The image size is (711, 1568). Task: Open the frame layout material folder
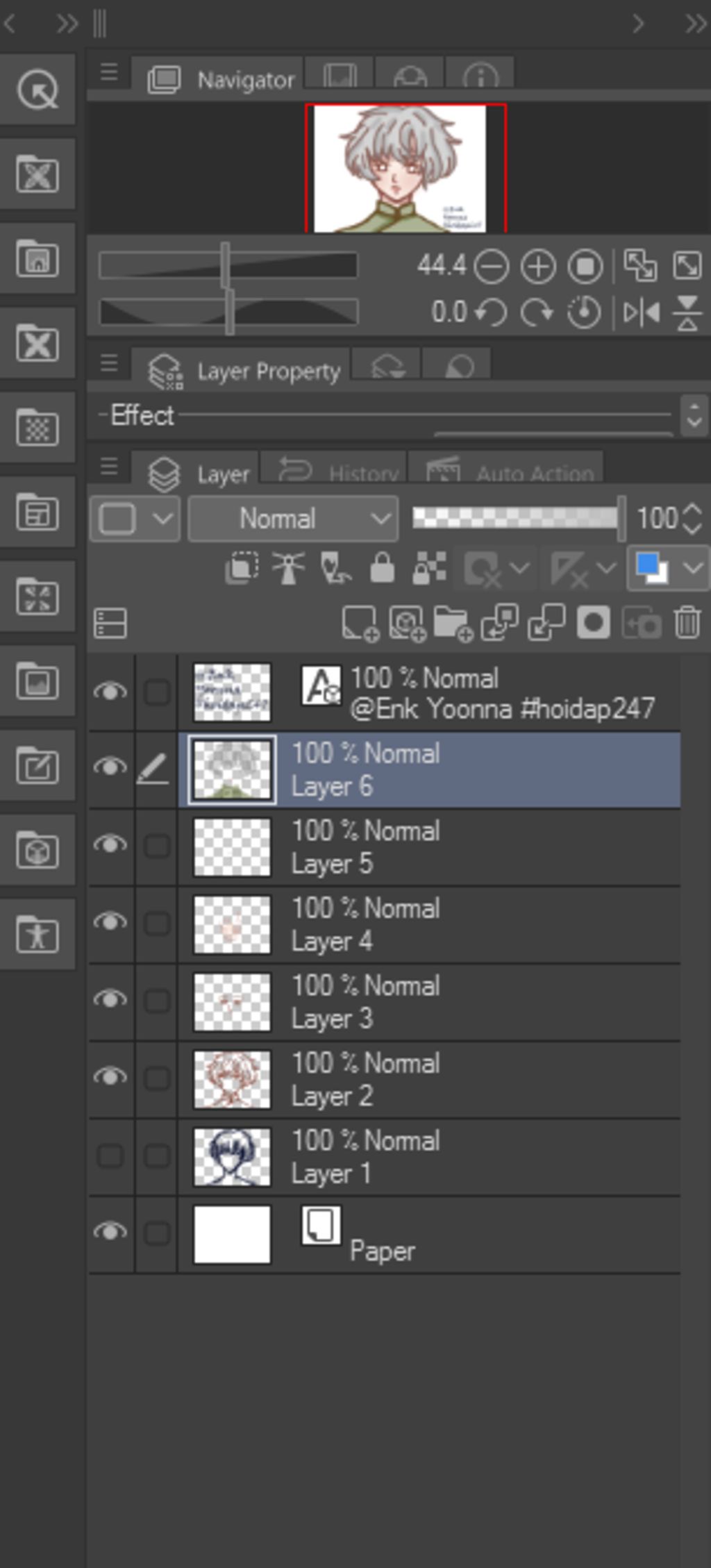tap(37, 512)
